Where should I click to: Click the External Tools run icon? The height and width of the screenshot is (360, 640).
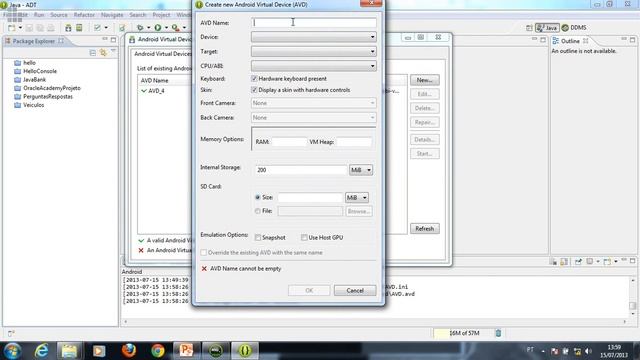click(x=176, y=28)
